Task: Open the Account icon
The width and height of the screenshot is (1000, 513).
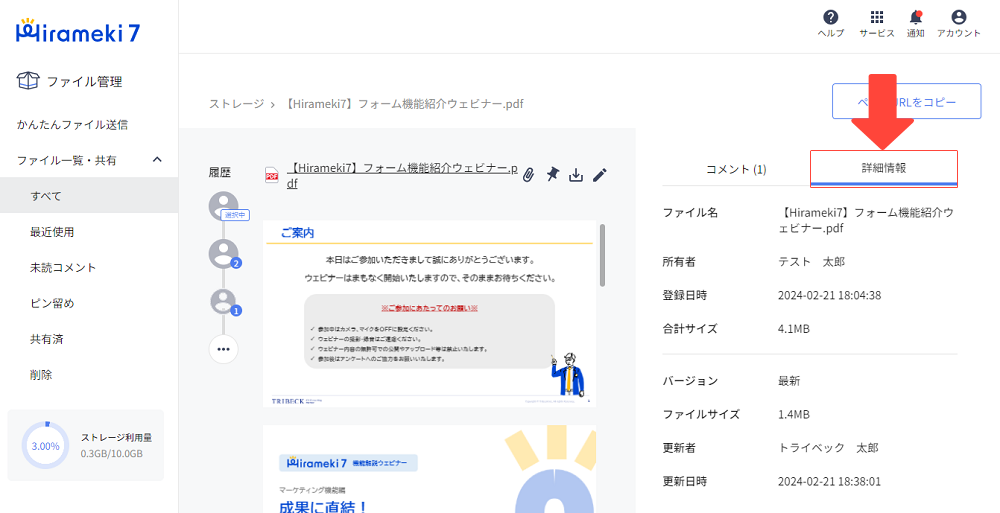Action: [959, 18]
